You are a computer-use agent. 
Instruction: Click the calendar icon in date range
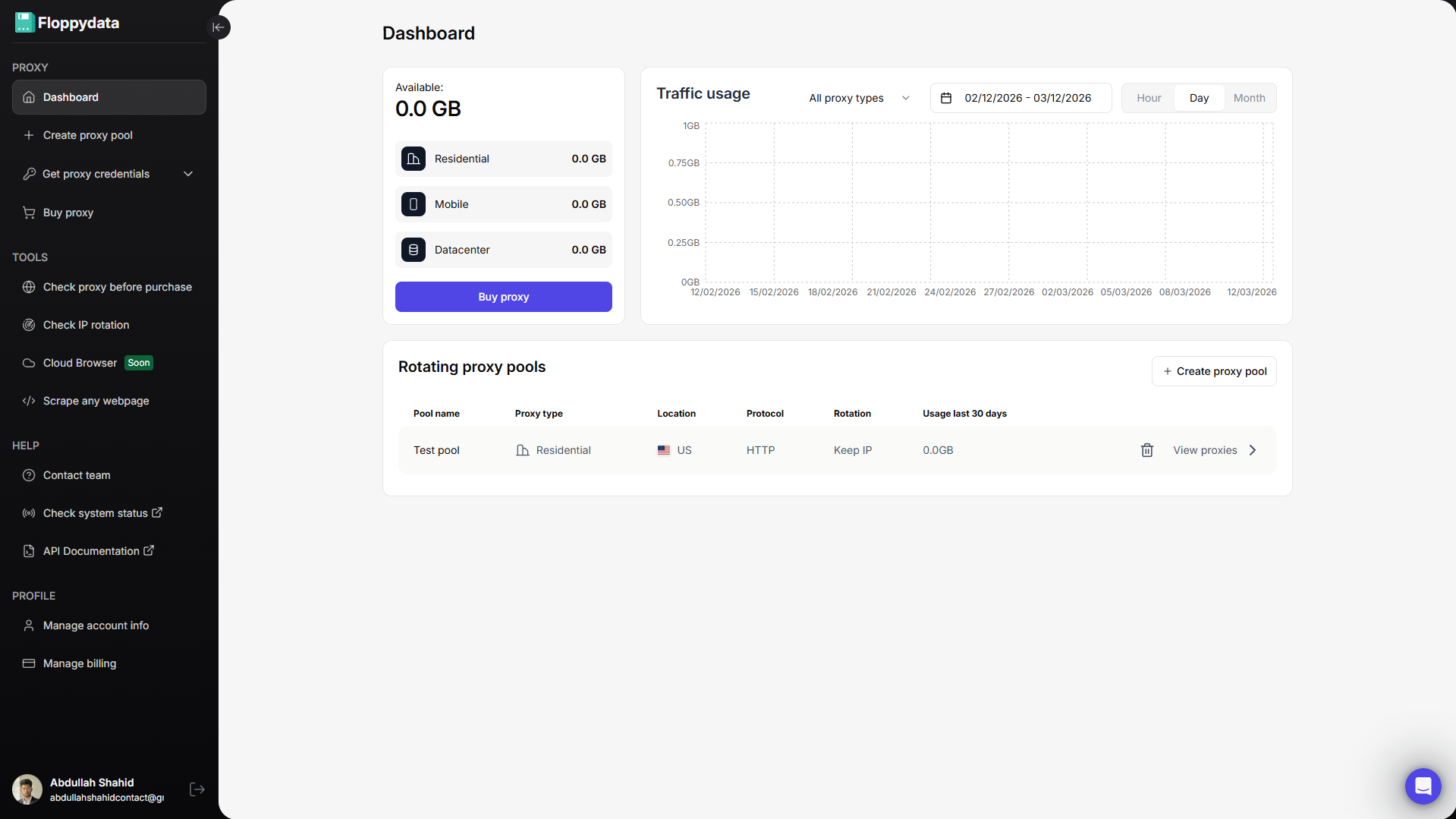pyautogui.click(x=946, y=98)
